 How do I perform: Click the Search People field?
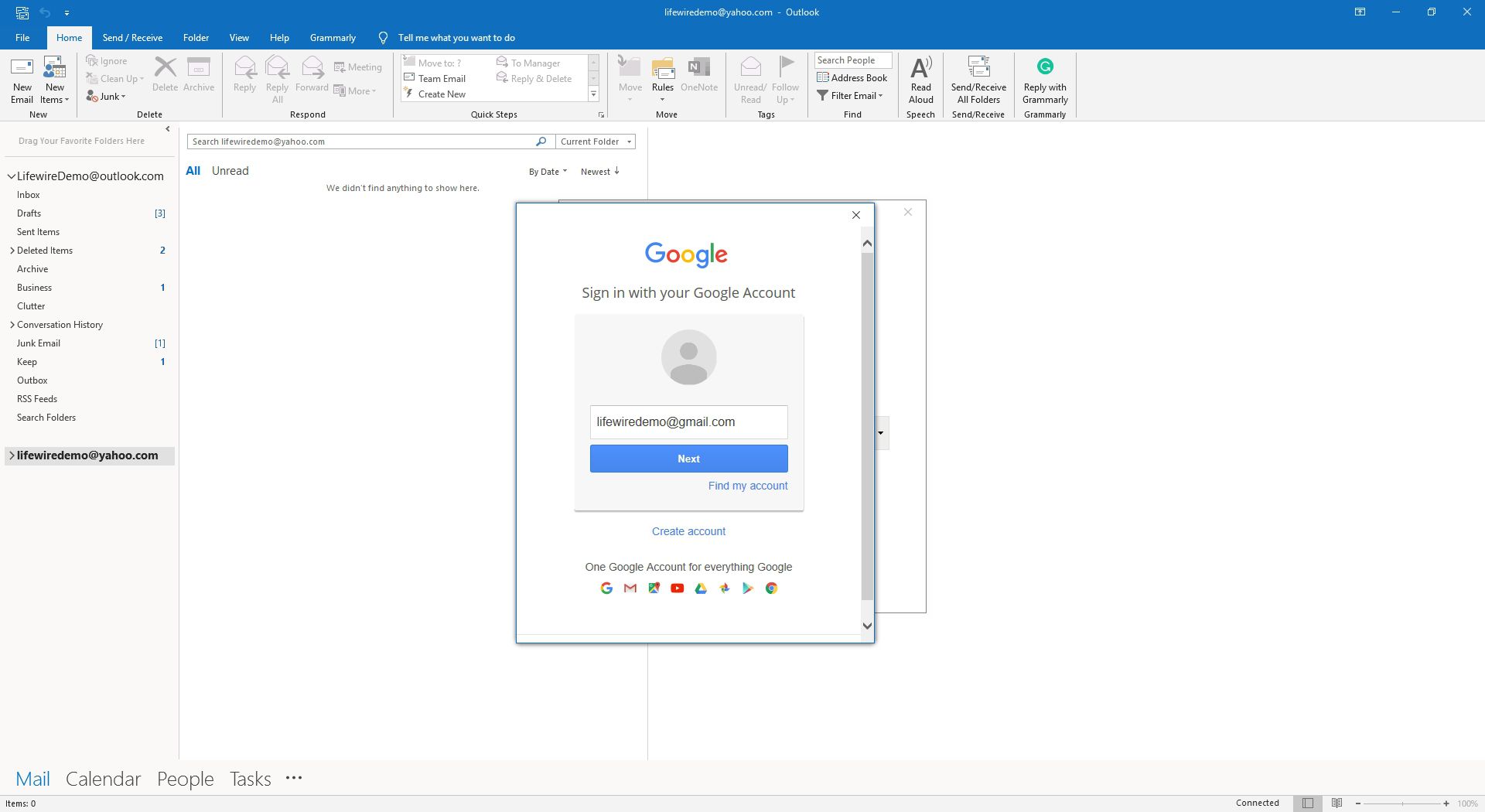coord(852,60)
